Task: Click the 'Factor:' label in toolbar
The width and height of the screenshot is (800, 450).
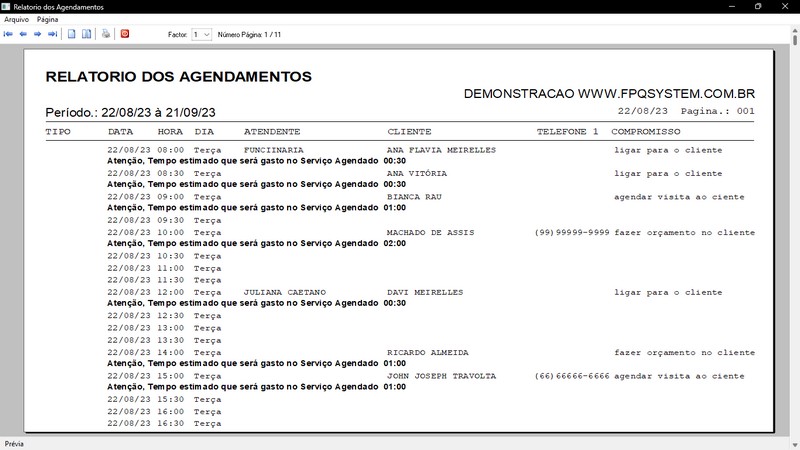Action: coord(178,35)
